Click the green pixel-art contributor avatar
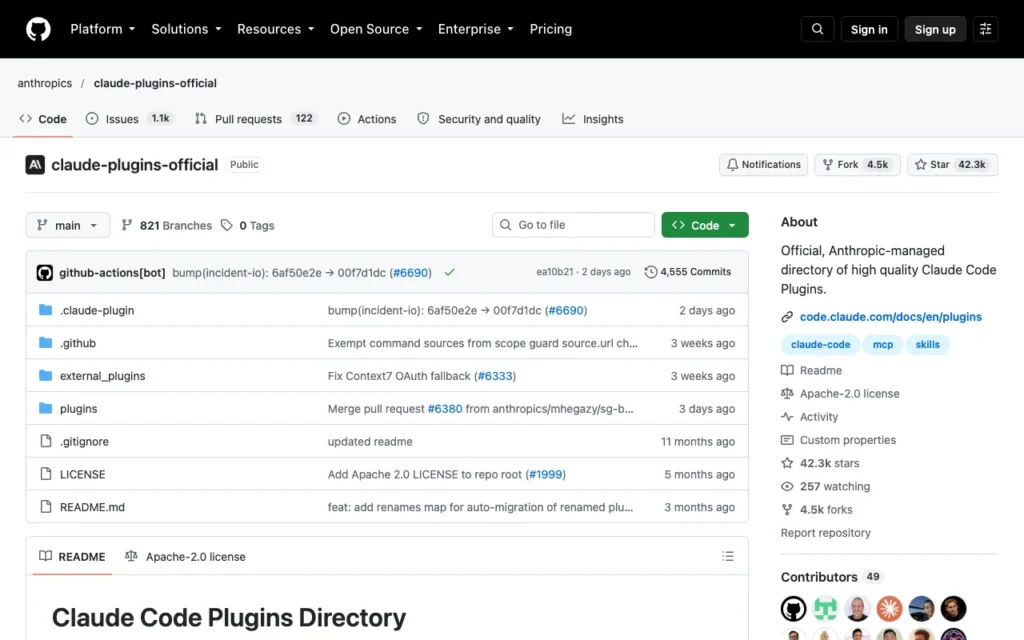The image size is (1024, 640). tap(825, 609)
